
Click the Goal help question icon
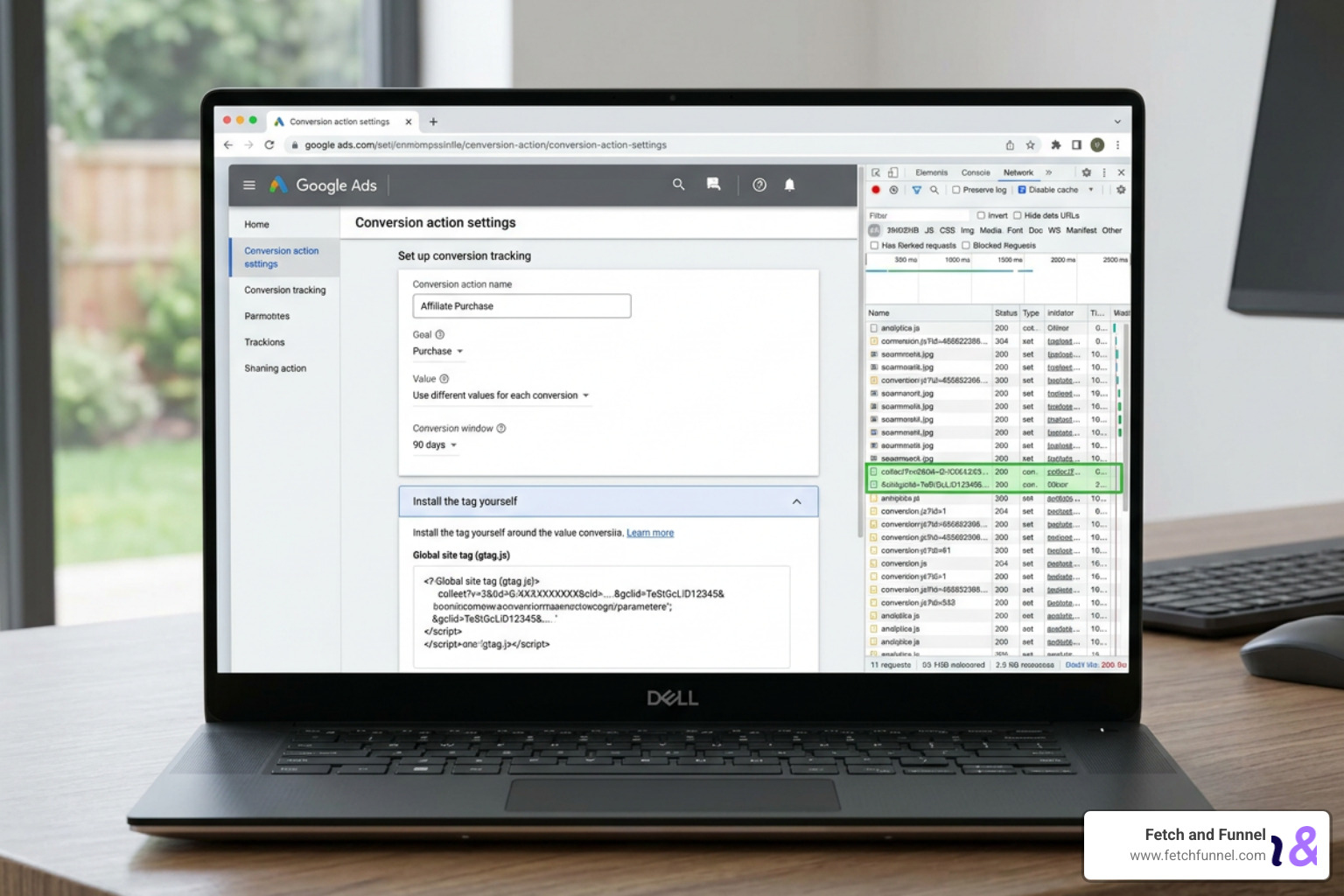pyautogui.click(x=440, y=334)
